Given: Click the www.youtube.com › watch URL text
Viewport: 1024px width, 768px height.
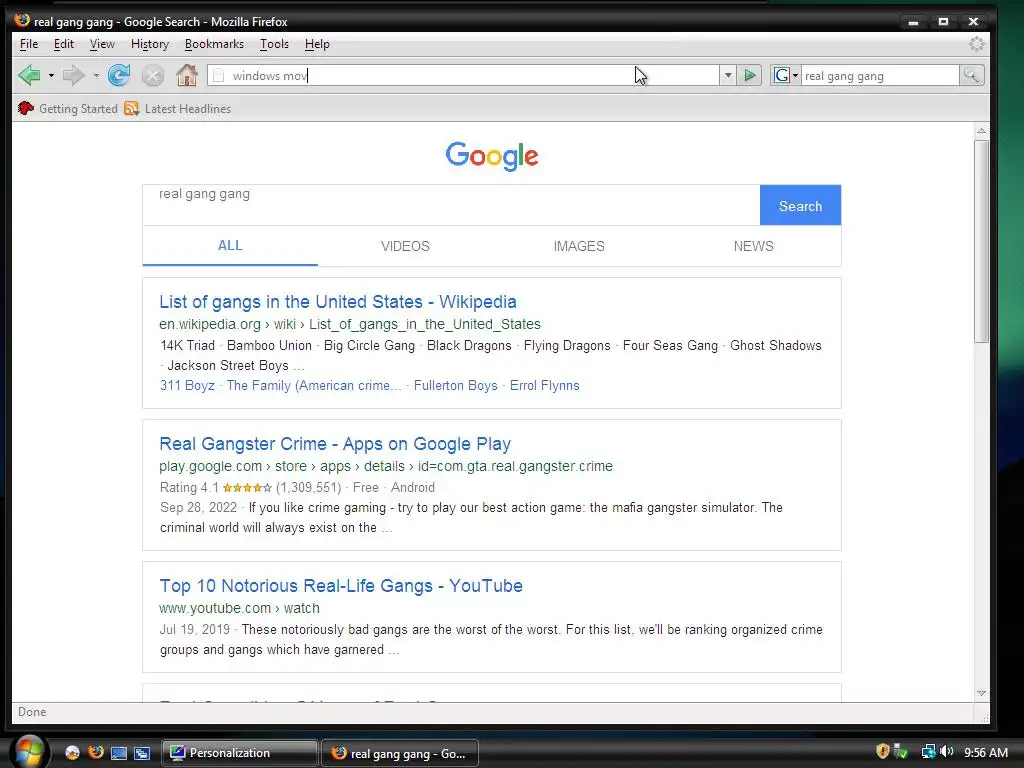Looking at the screenshot, I should [240, 608].
